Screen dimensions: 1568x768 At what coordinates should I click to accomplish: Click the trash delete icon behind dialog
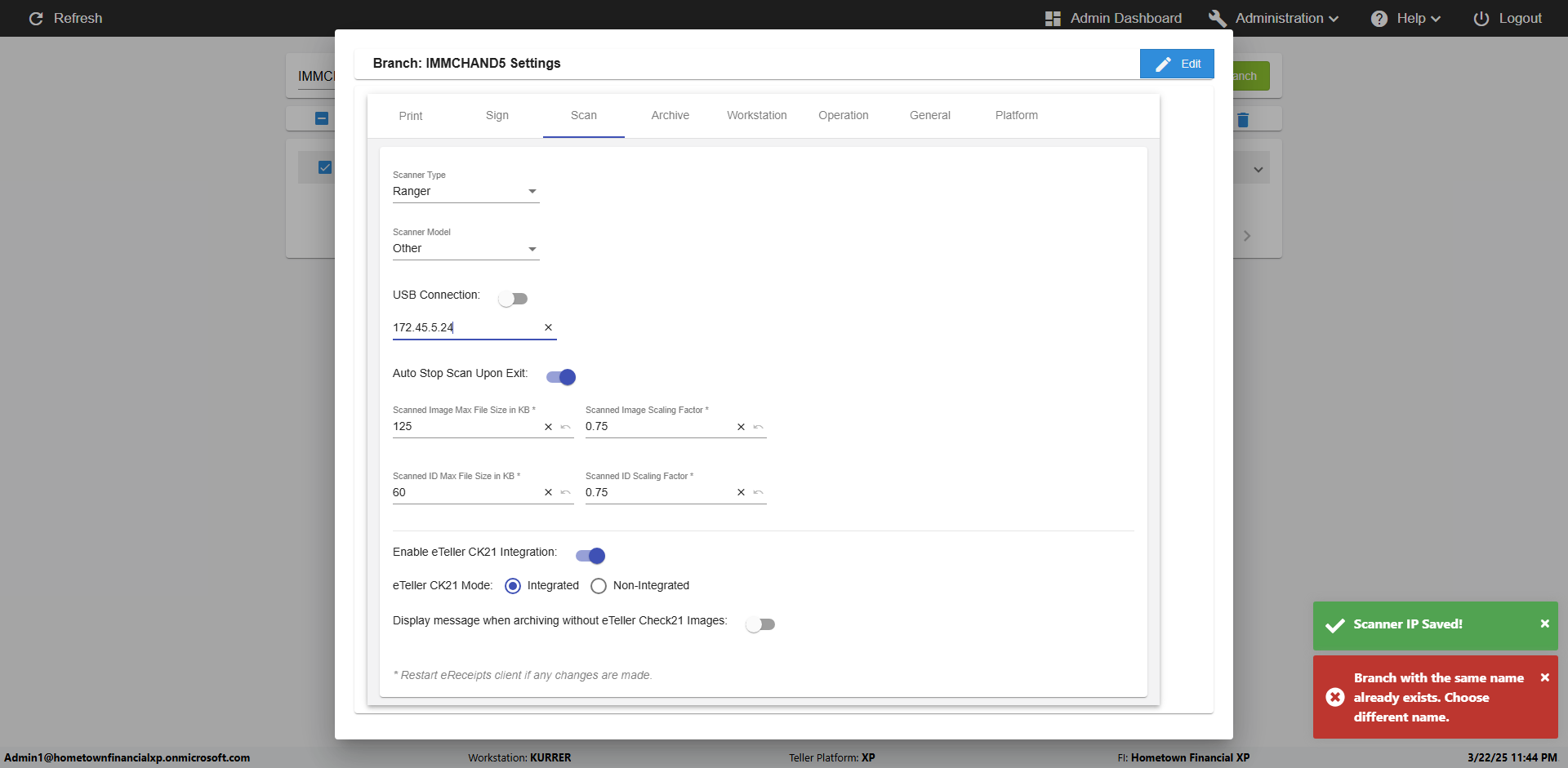[x=1243, y=120]
